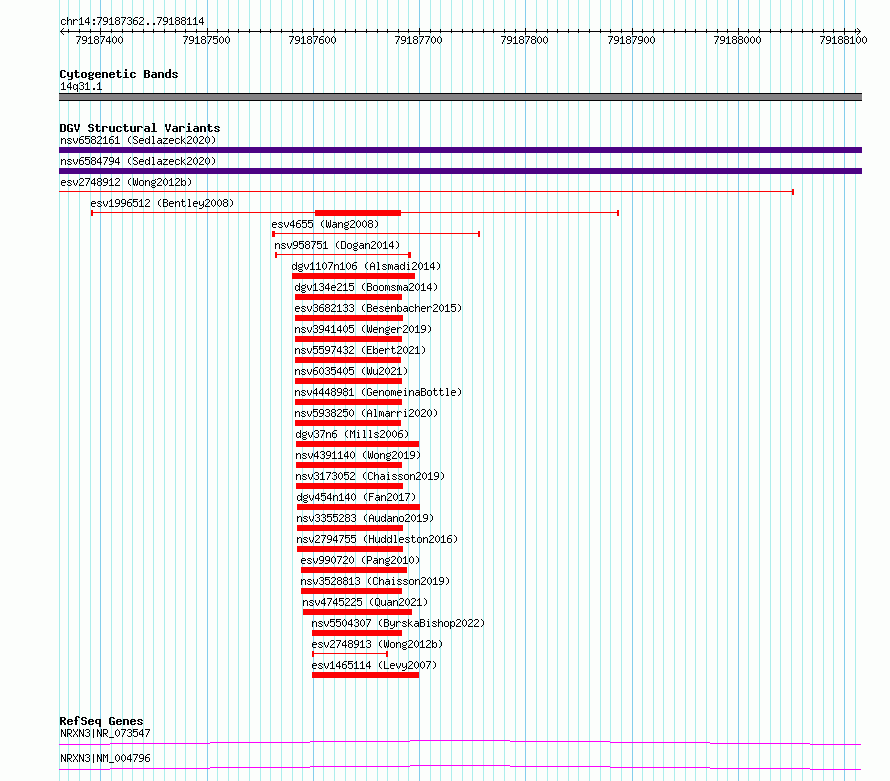Click the long red line under esv2748912
This screenshot has width=890, height=781.
[x=426, y=192]
